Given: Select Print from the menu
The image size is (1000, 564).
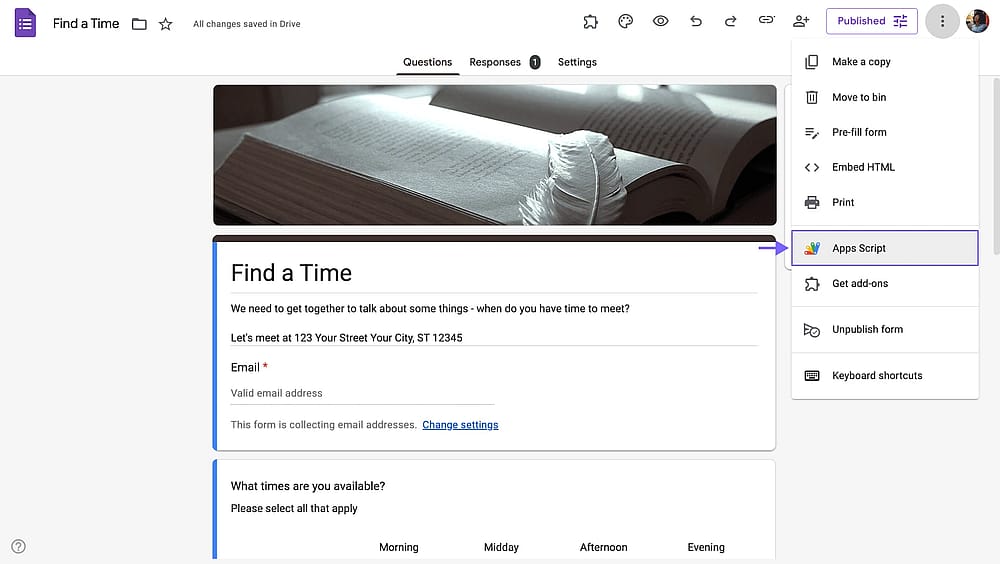Looking at the screenshot, I should click(885, 202).
